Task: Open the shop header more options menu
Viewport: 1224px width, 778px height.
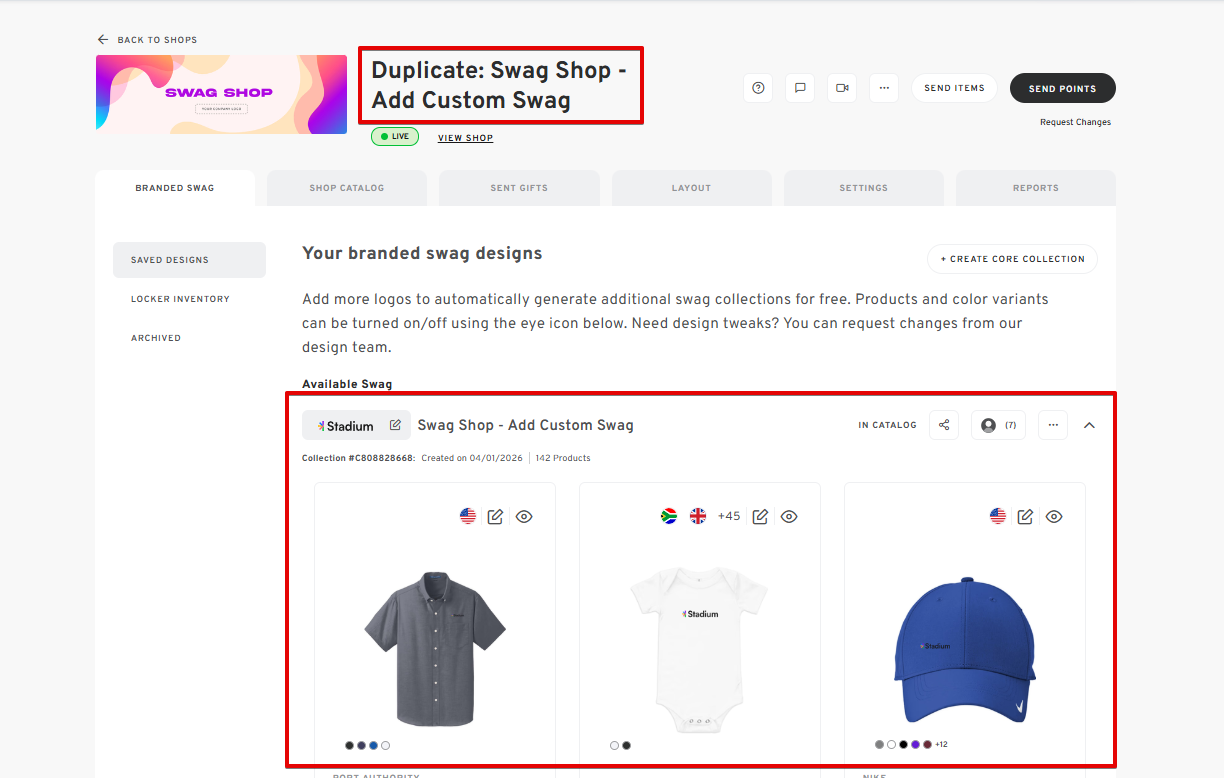Action: [x=884, y=88]
